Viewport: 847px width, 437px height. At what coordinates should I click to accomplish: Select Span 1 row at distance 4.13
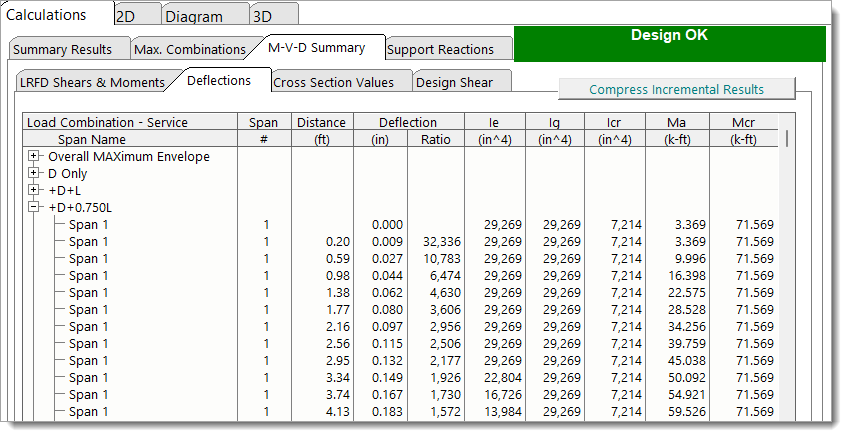click(400, 412)
